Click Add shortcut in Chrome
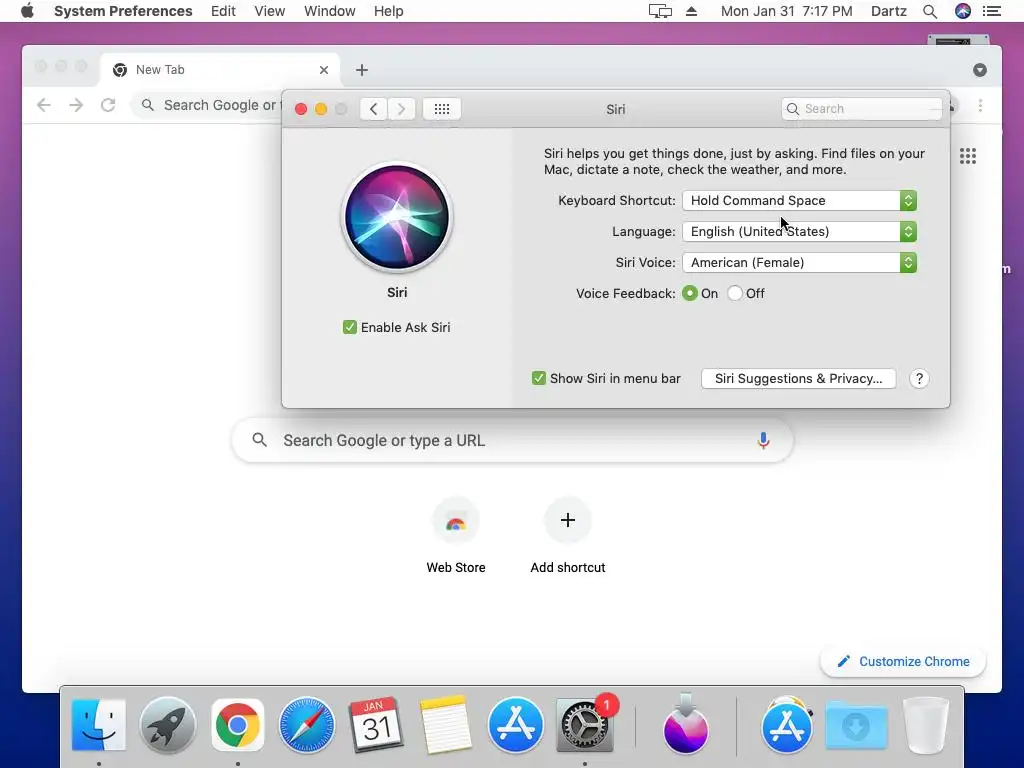The width and height of the screenshot is (1024, 768). [568, 535]
